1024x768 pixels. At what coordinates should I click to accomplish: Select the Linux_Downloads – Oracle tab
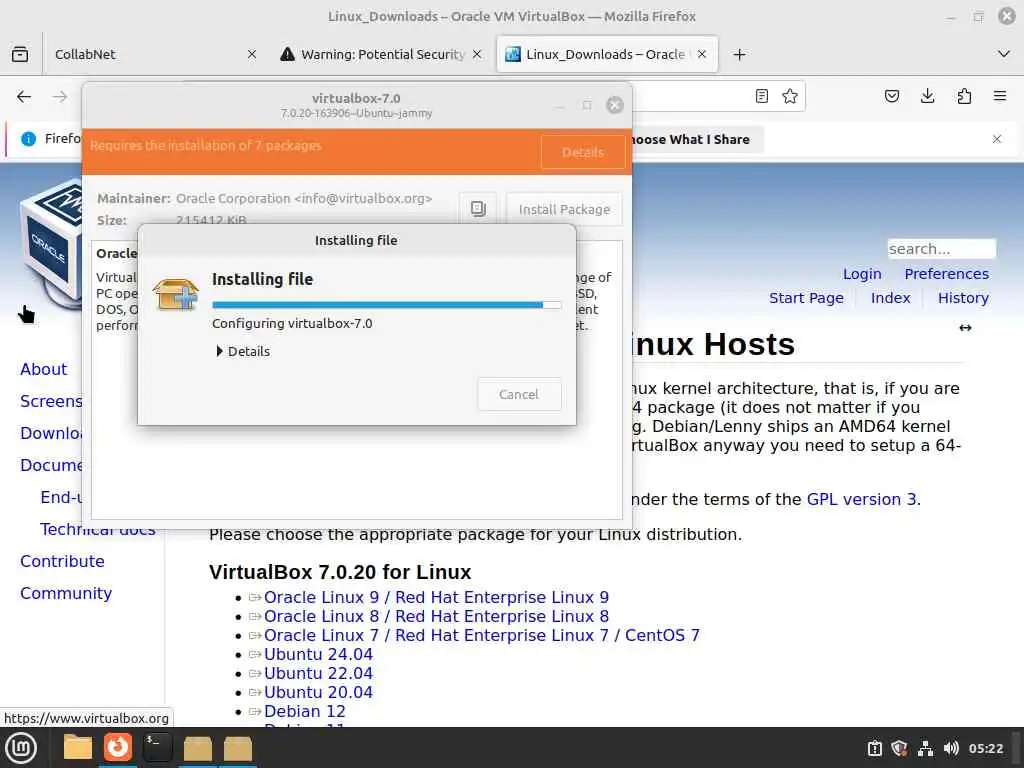pos(605,54)
